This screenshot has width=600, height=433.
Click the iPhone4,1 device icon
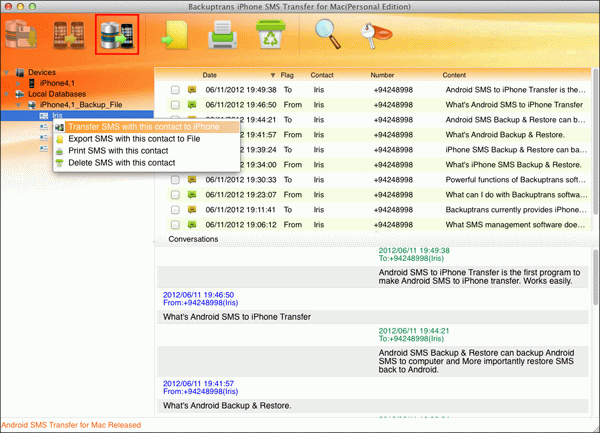point(32,83)
